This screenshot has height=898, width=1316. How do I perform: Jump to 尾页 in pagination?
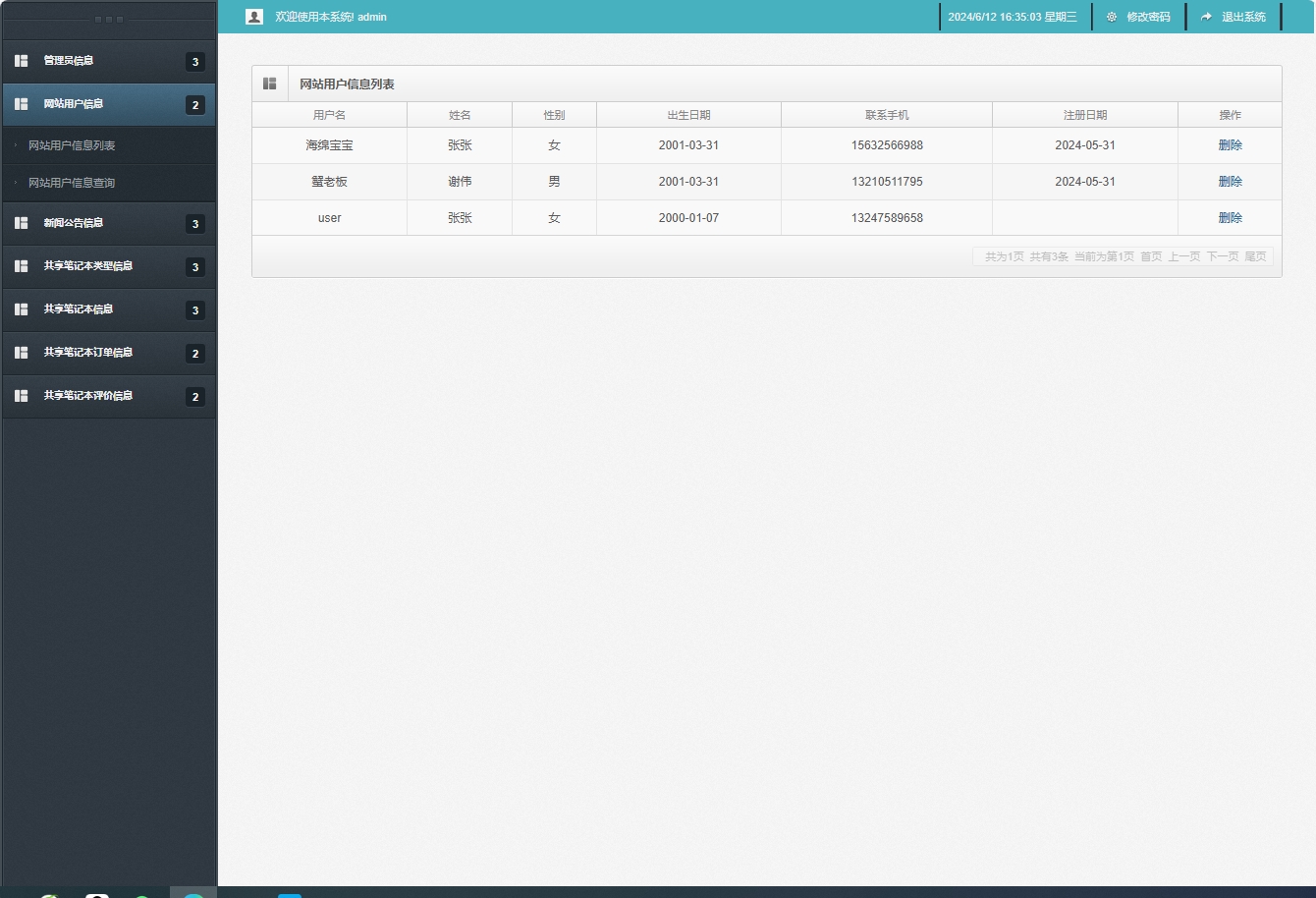click(1256, 256)
